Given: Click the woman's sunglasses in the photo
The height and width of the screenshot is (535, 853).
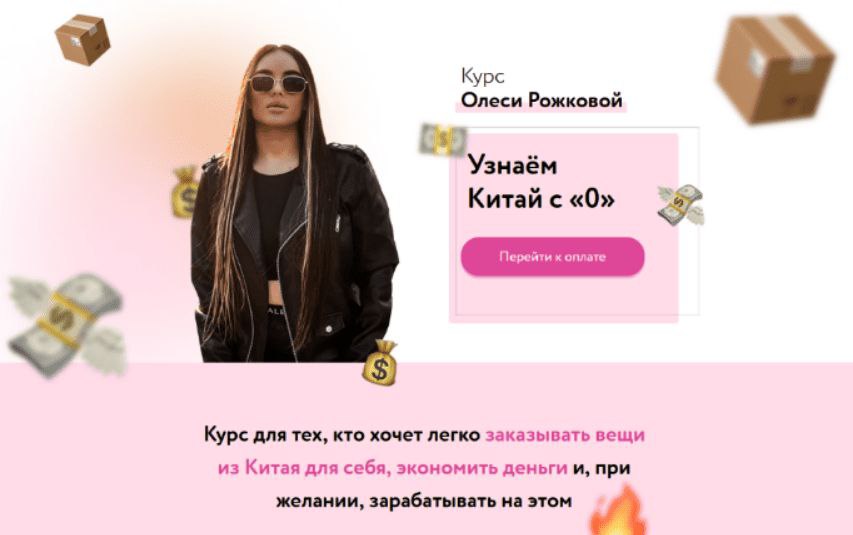Looking at the screenshot, I should click(x=279, y=84).
